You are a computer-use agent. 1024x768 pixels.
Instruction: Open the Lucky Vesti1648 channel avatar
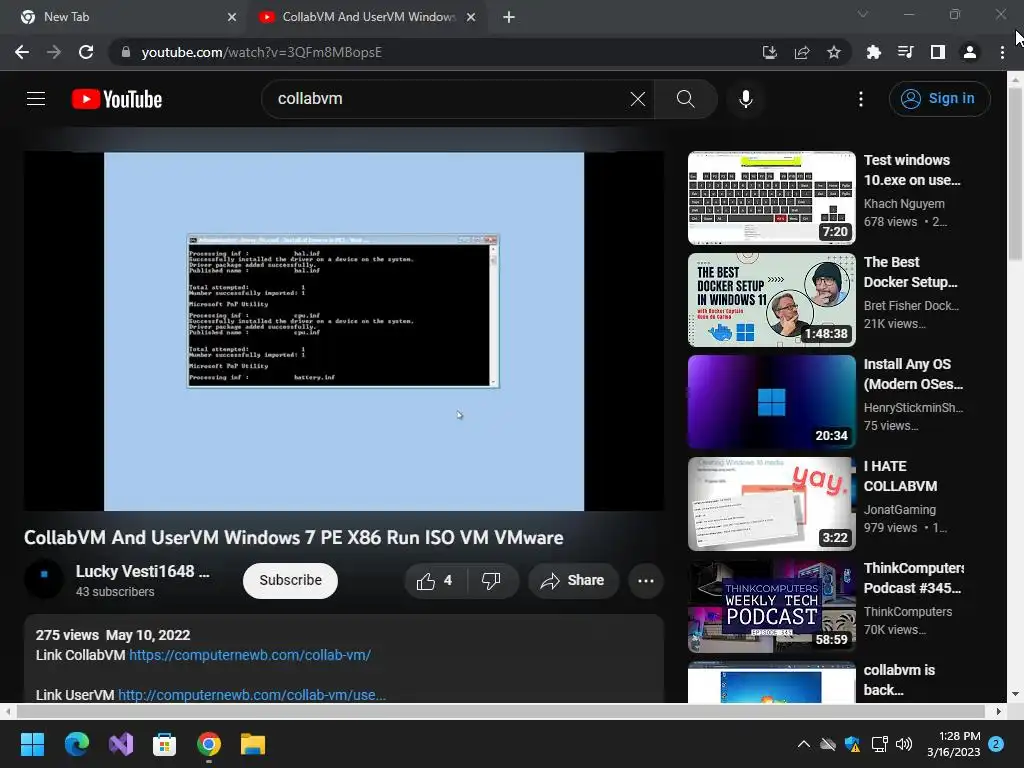[44, 579]
